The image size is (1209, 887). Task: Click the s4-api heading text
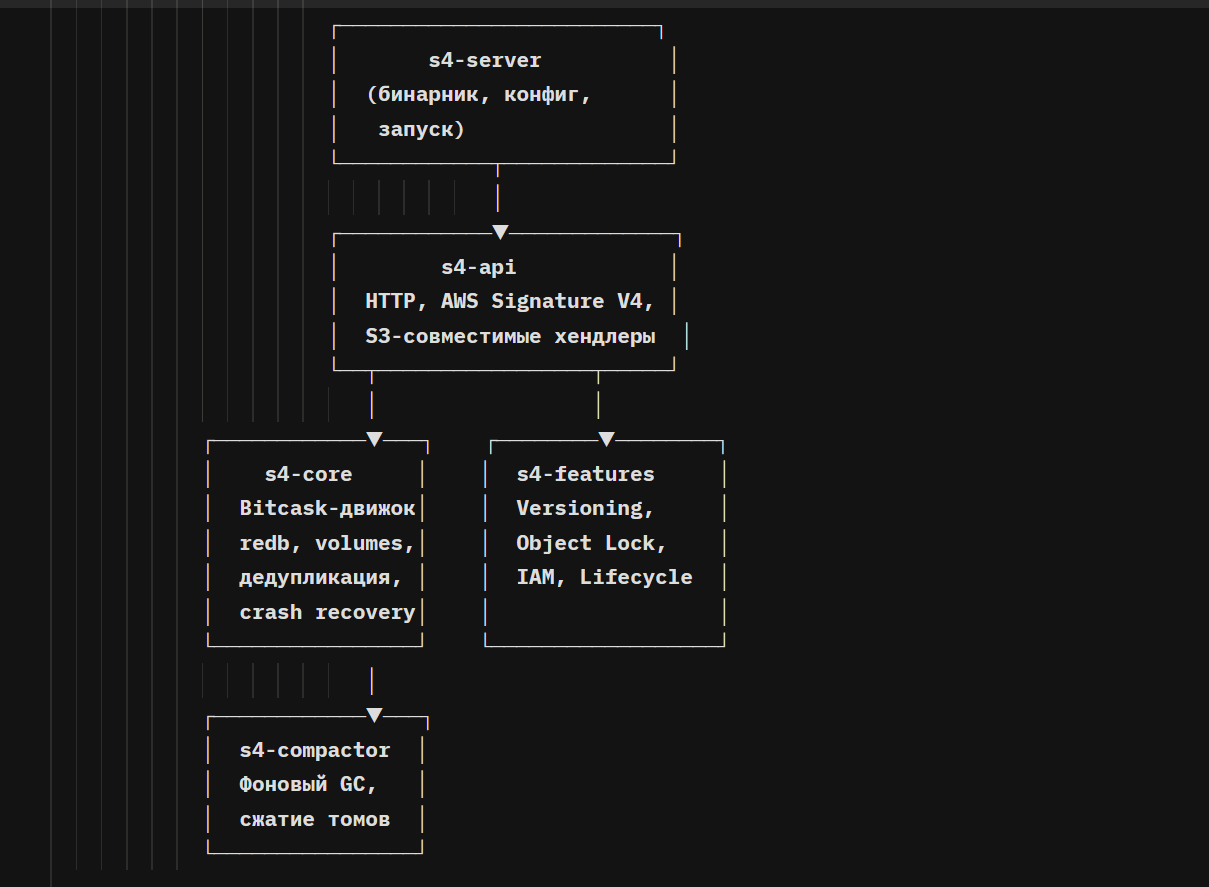479,267
